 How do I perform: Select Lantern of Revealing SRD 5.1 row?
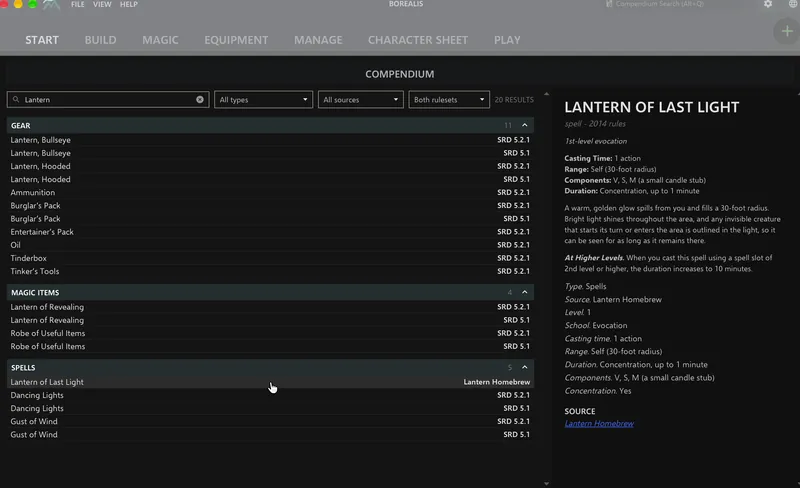tap(270, 320)
